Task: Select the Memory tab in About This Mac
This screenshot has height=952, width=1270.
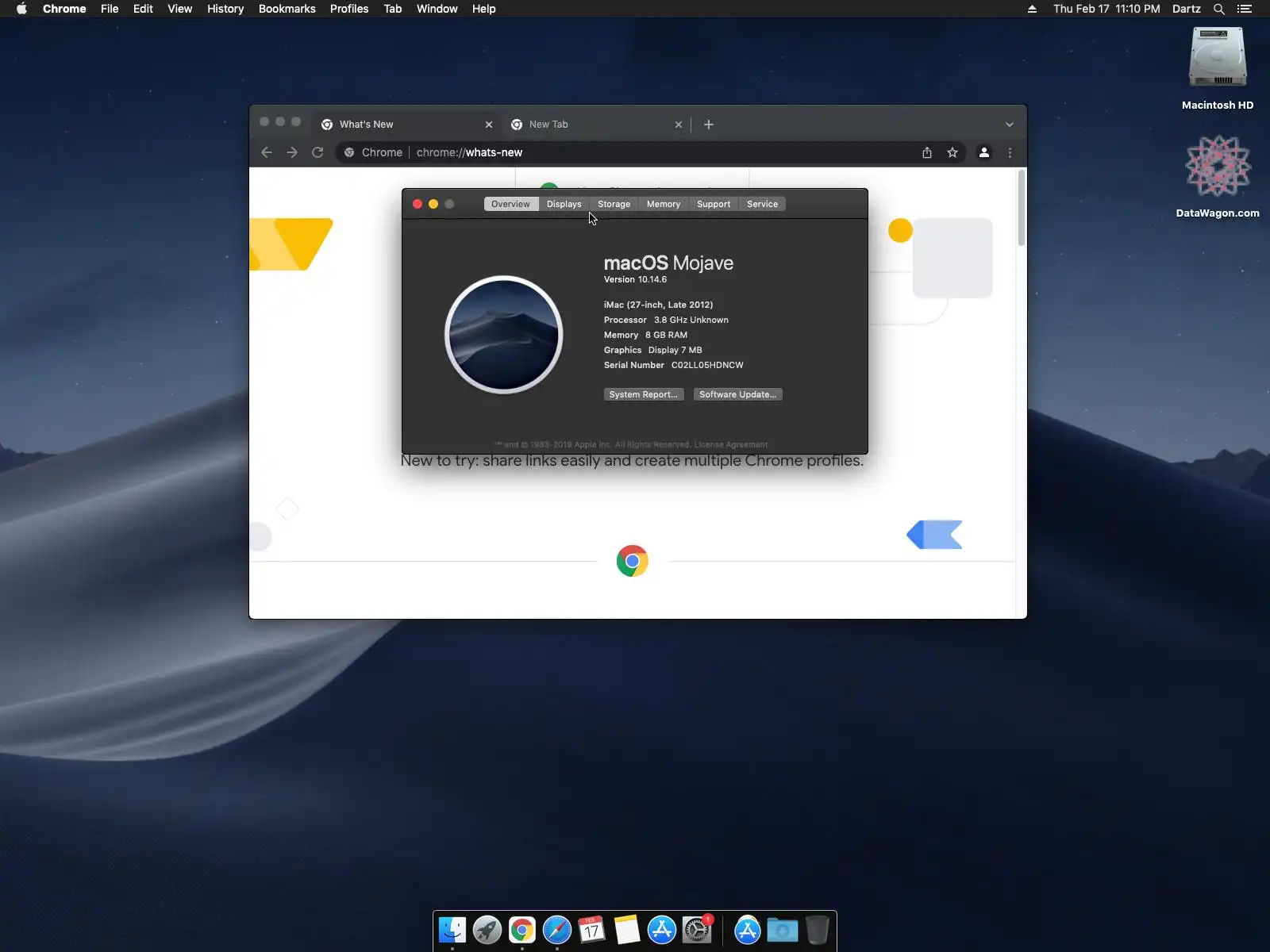Action: [664, 204]
